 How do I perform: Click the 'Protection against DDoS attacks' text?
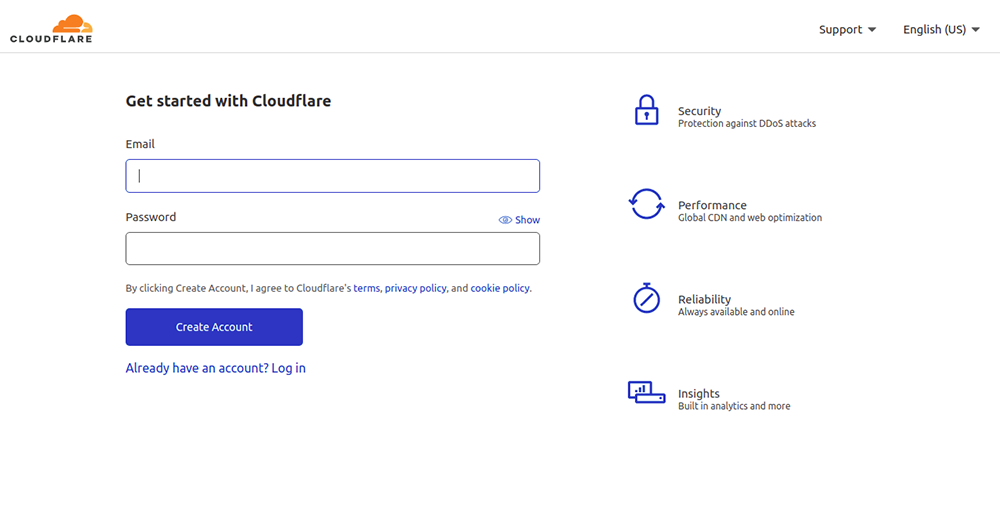pyautogui.click(x=746, y=124)
